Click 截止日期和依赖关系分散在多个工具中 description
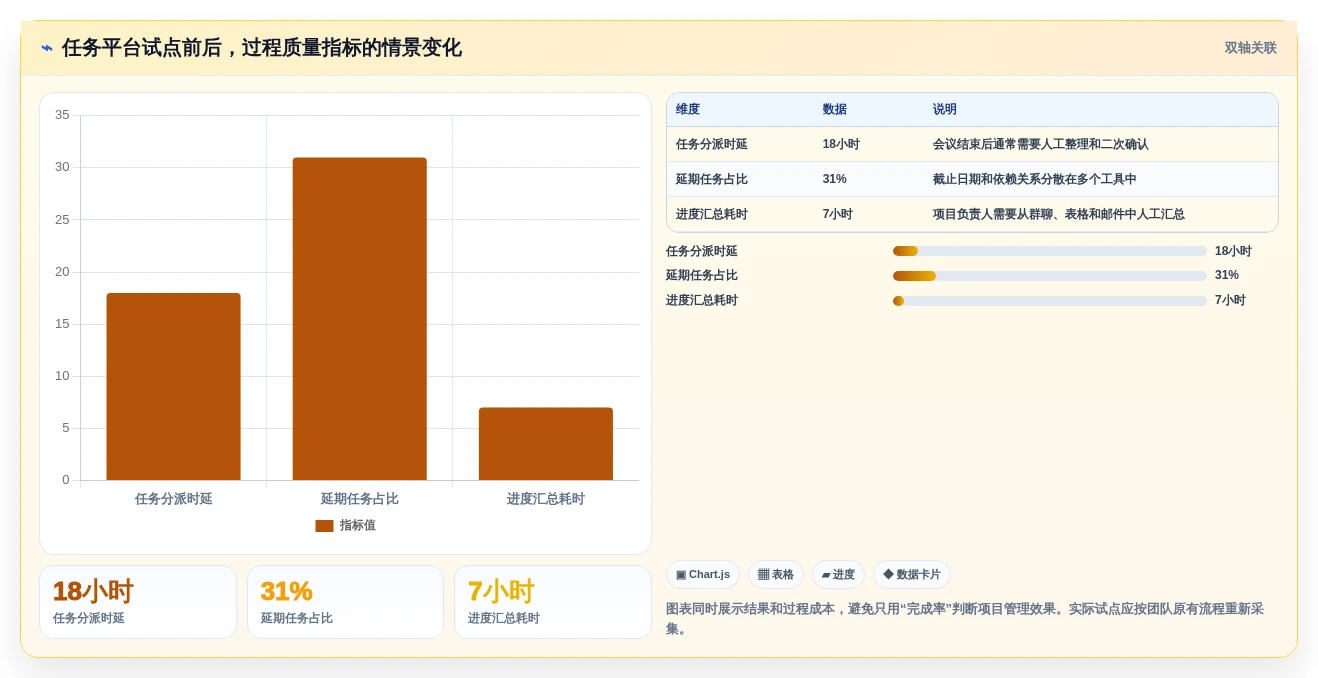This screenshot has width=1318, height=678. [1034, 180]
